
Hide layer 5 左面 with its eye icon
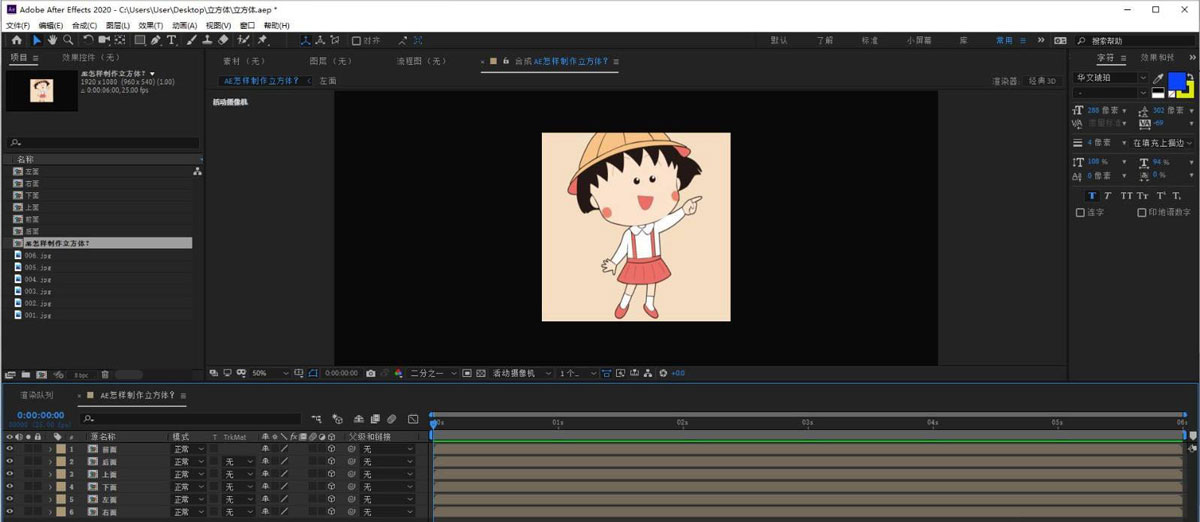pyautogui.click(x=10, y=500)
